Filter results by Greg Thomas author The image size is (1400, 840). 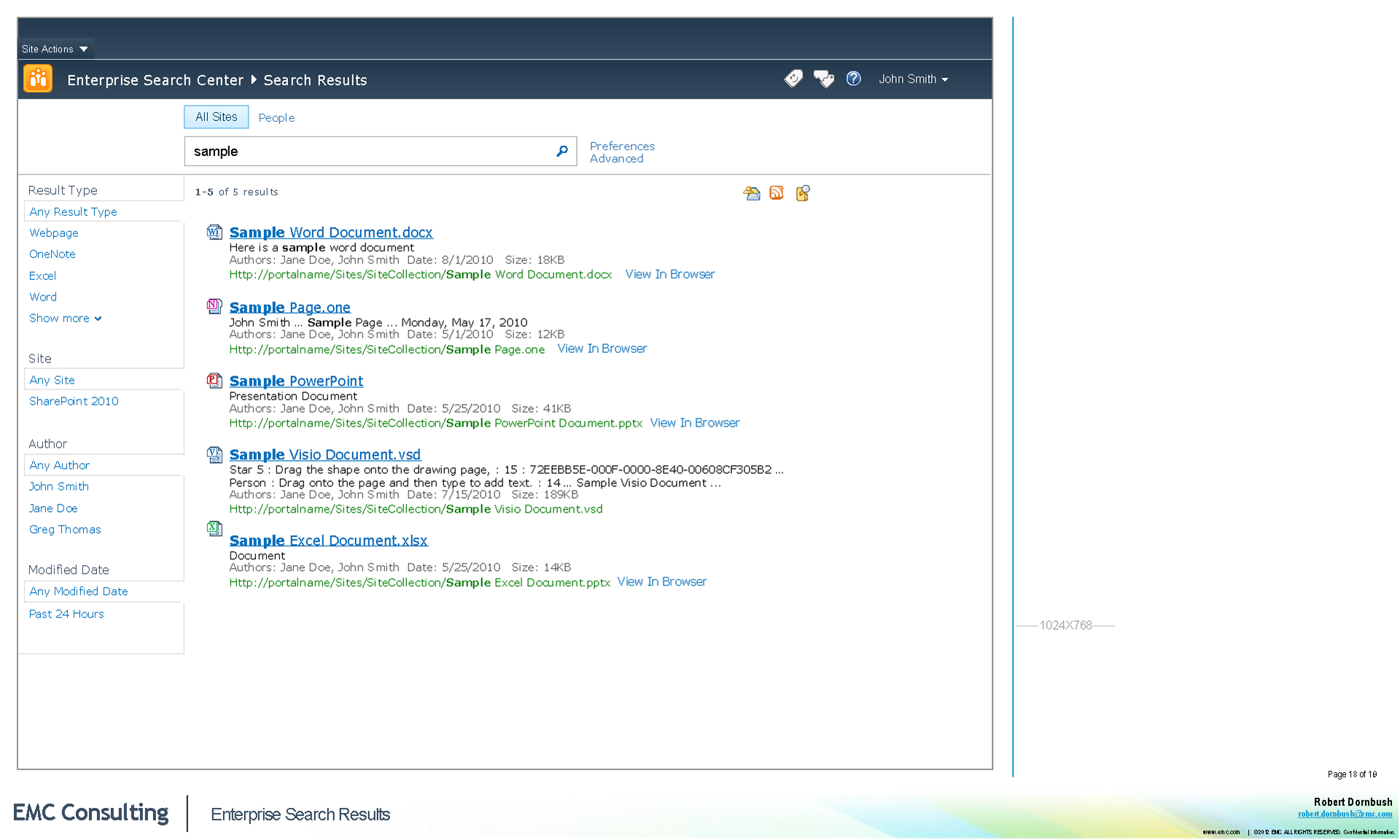point(65,529)
